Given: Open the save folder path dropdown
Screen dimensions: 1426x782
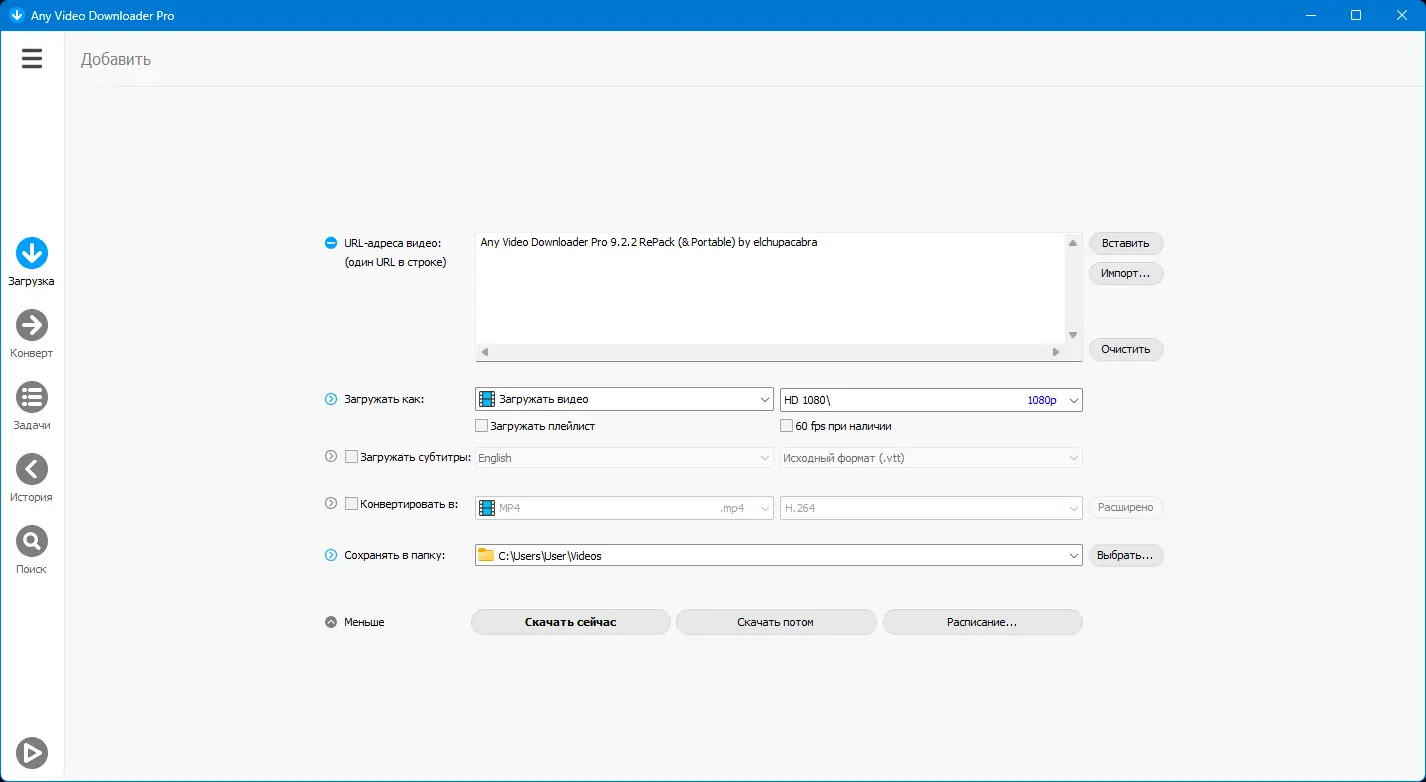Looking at the screenshot, I should pyautogui.click(x=1072, y=555).
